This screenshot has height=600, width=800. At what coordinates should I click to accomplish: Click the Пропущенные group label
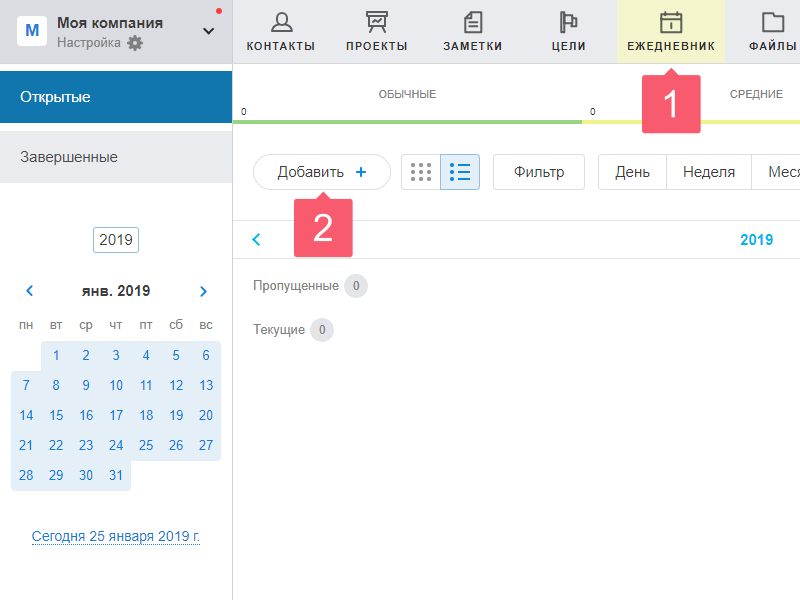click(x=296, y=286)
